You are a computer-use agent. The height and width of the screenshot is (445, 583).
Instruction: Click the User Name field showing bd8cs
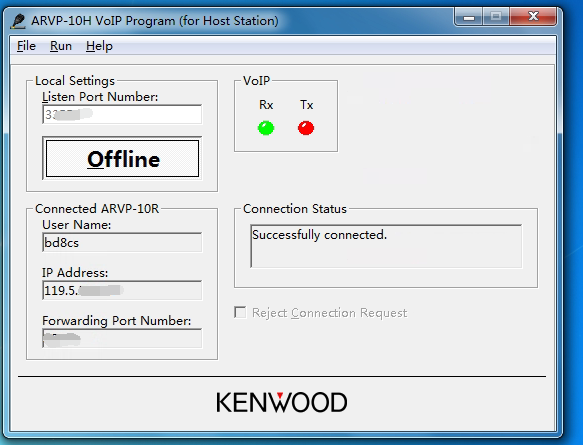[122, 242]
